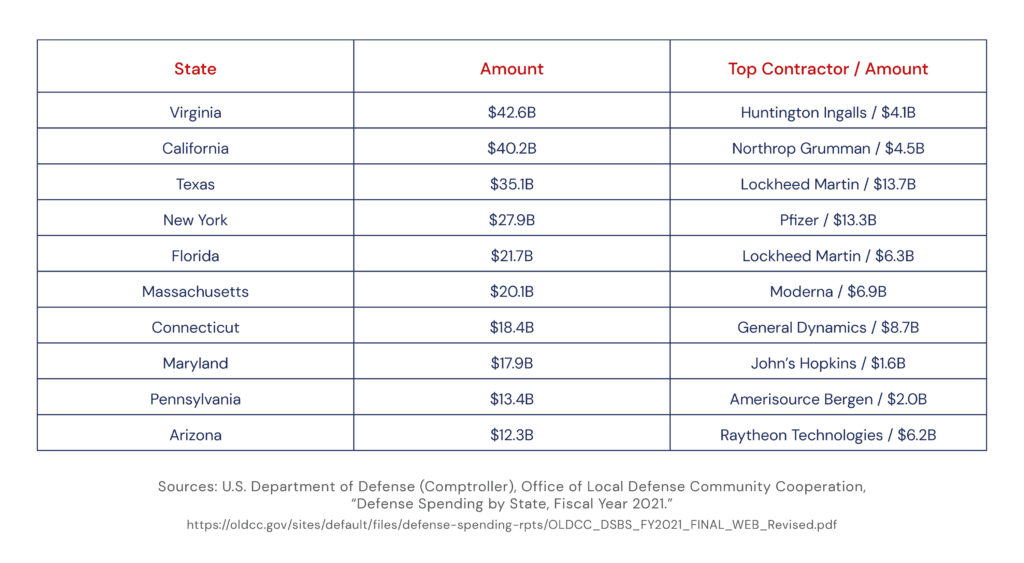1024x563 pixels.
Task: Click the Top Contractor / Amount header
Action: tap(827, 69)
